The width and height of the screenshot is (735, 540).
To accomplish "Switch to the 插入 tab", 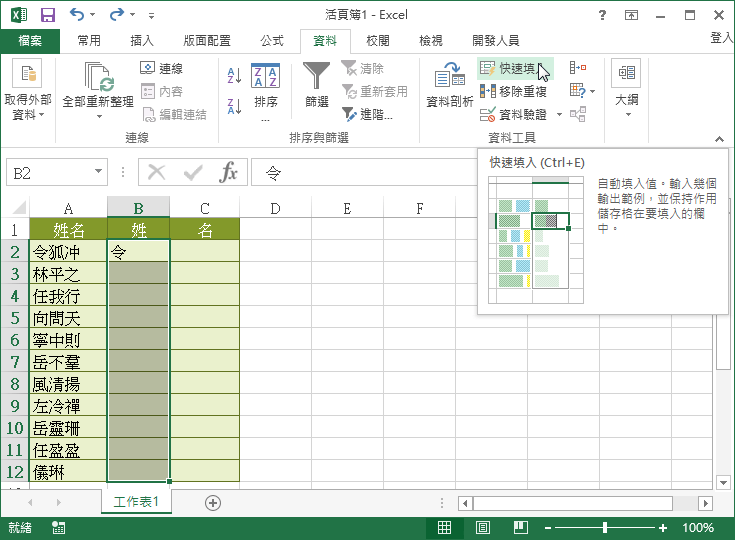I will [142, 41].
